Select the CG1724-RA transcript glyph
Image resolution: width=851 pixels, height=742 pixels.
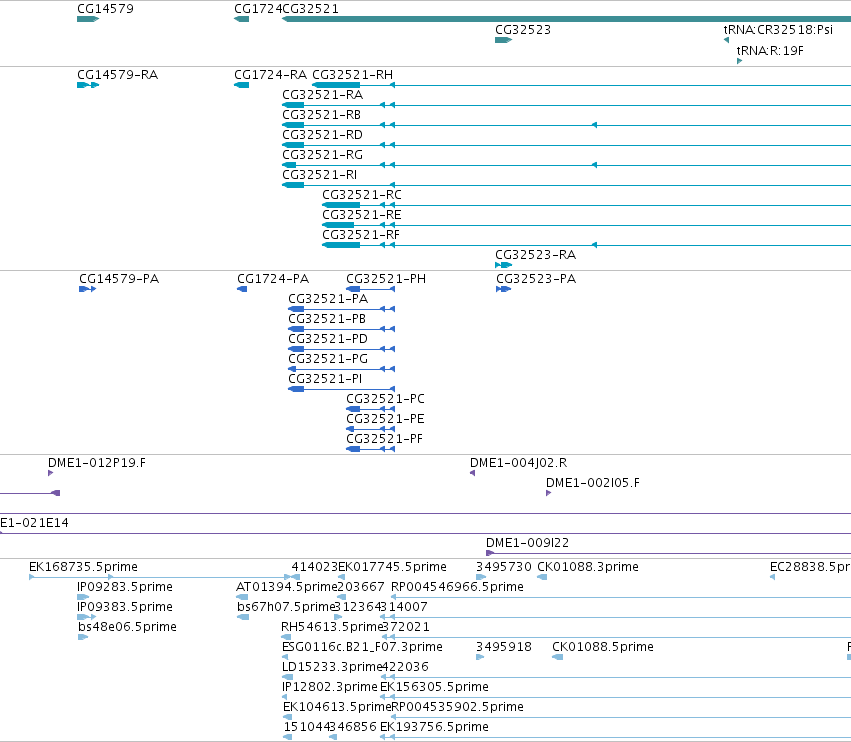(242, 85)
